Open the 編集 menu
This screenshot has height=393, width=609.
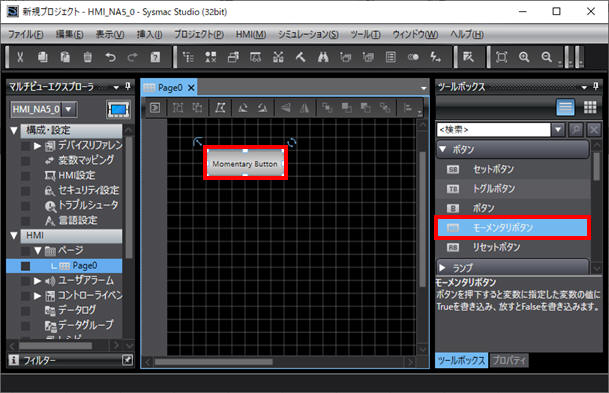point(70,35)
